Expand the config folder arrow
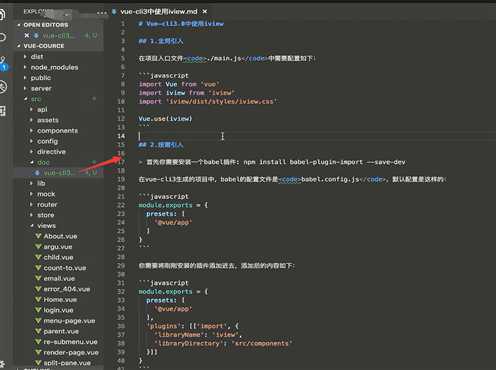 click(x=31, y=141)
